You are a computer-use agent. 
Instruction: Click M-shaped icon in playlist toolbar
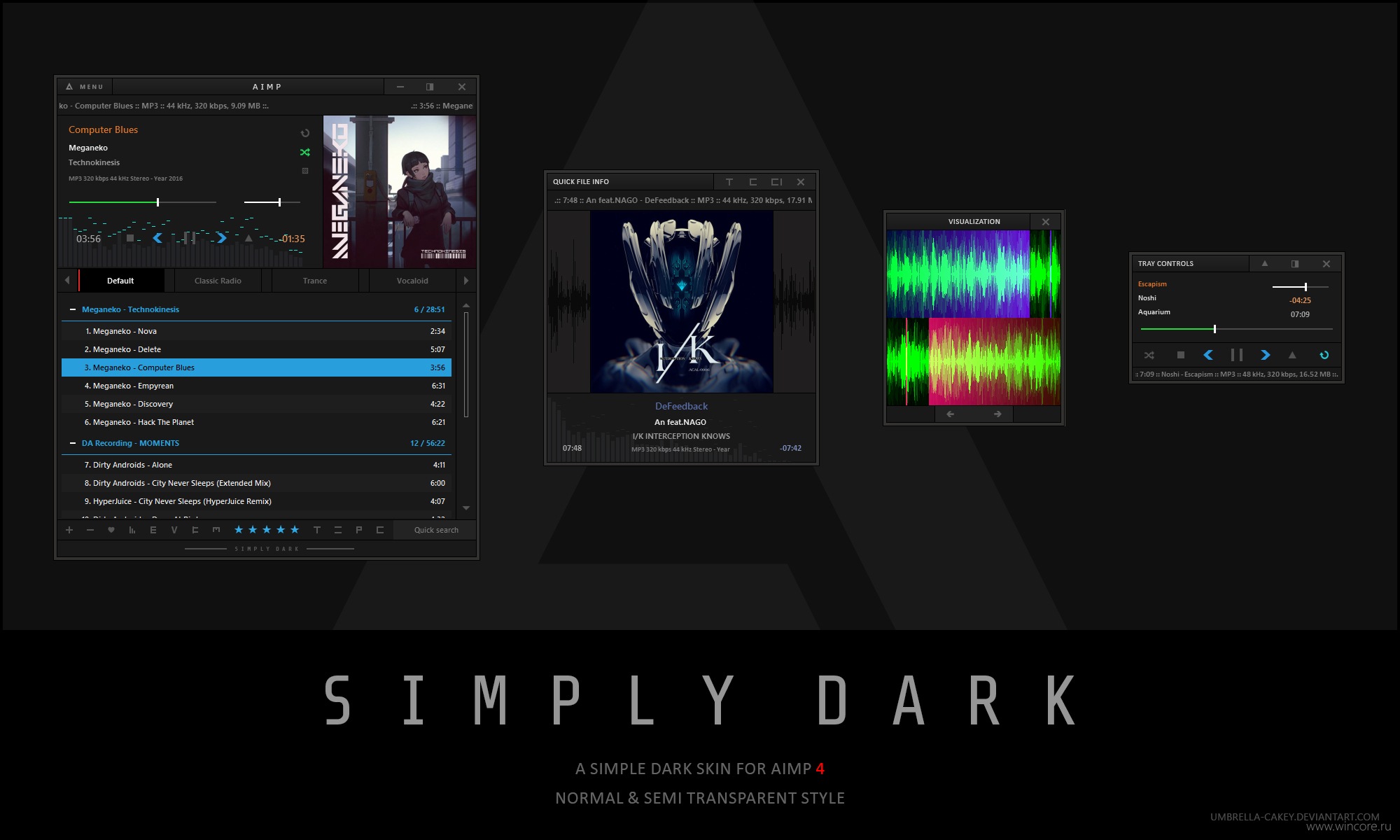[x=216, y=530]
